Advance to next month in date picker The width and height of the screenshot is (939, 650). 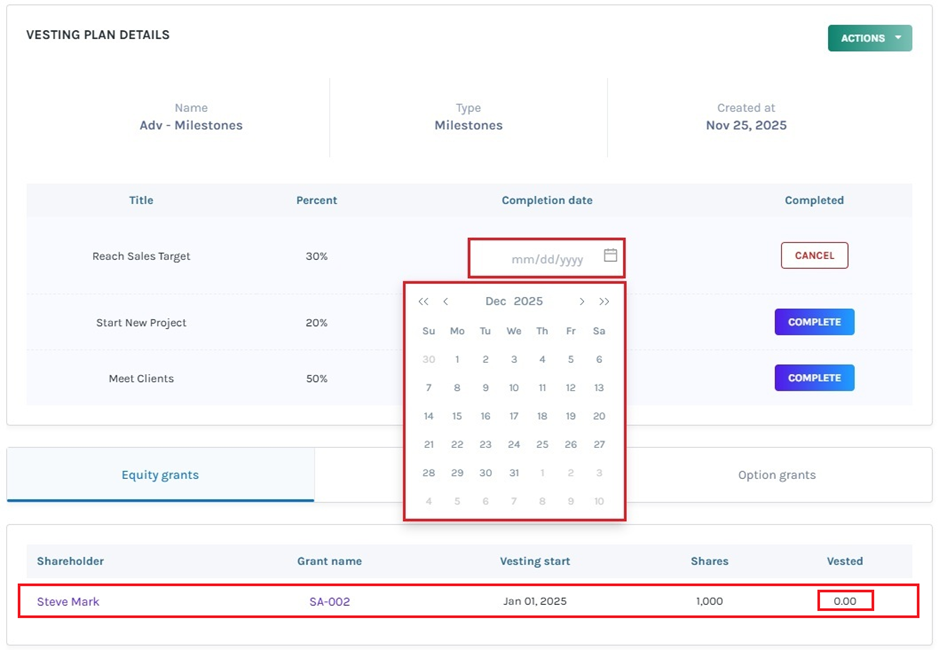coord(582,302)
